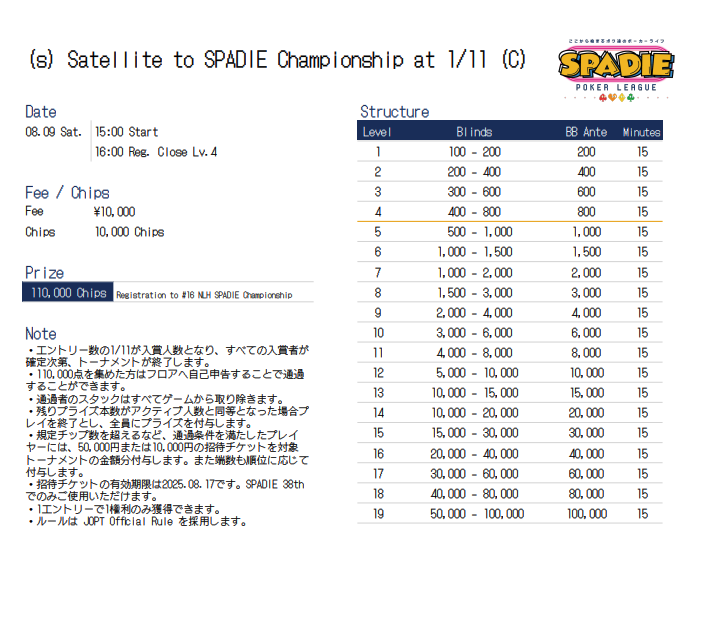Click blinds '20,000 - 40,000' in level 16
Screen dimensions: 710x621
tap(475, 453)
